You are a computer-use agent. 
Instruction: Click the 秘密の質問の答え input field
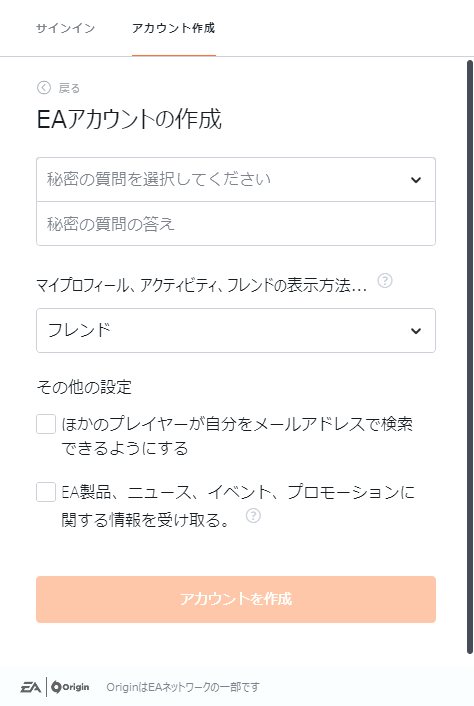pos(236,224)
